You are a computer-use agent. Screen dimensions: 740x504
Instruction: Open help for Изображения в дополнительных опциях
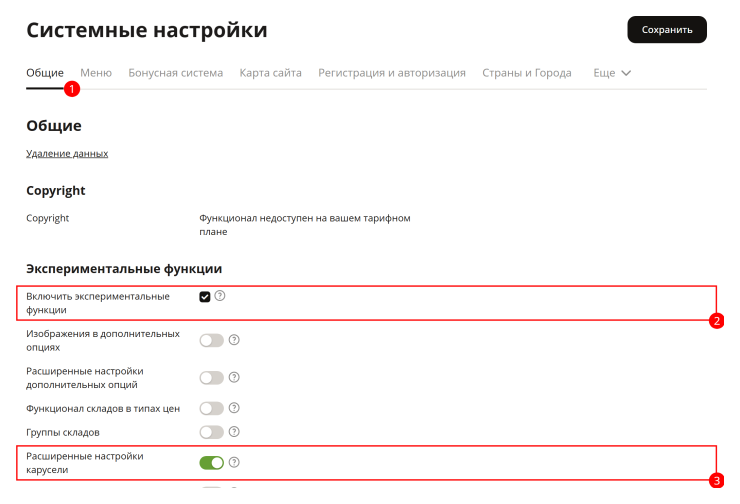pyautogui.click(x=234, y=340)
